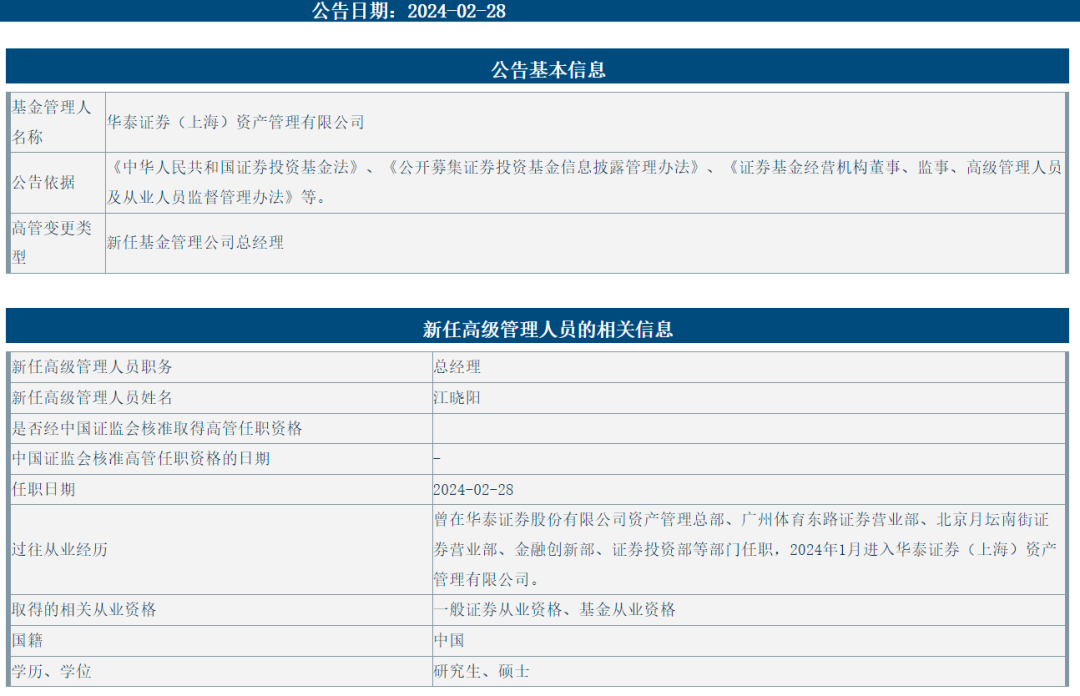Select the 学历、学位 label
Screen dimensions: 1080x696
pos(52,671)
